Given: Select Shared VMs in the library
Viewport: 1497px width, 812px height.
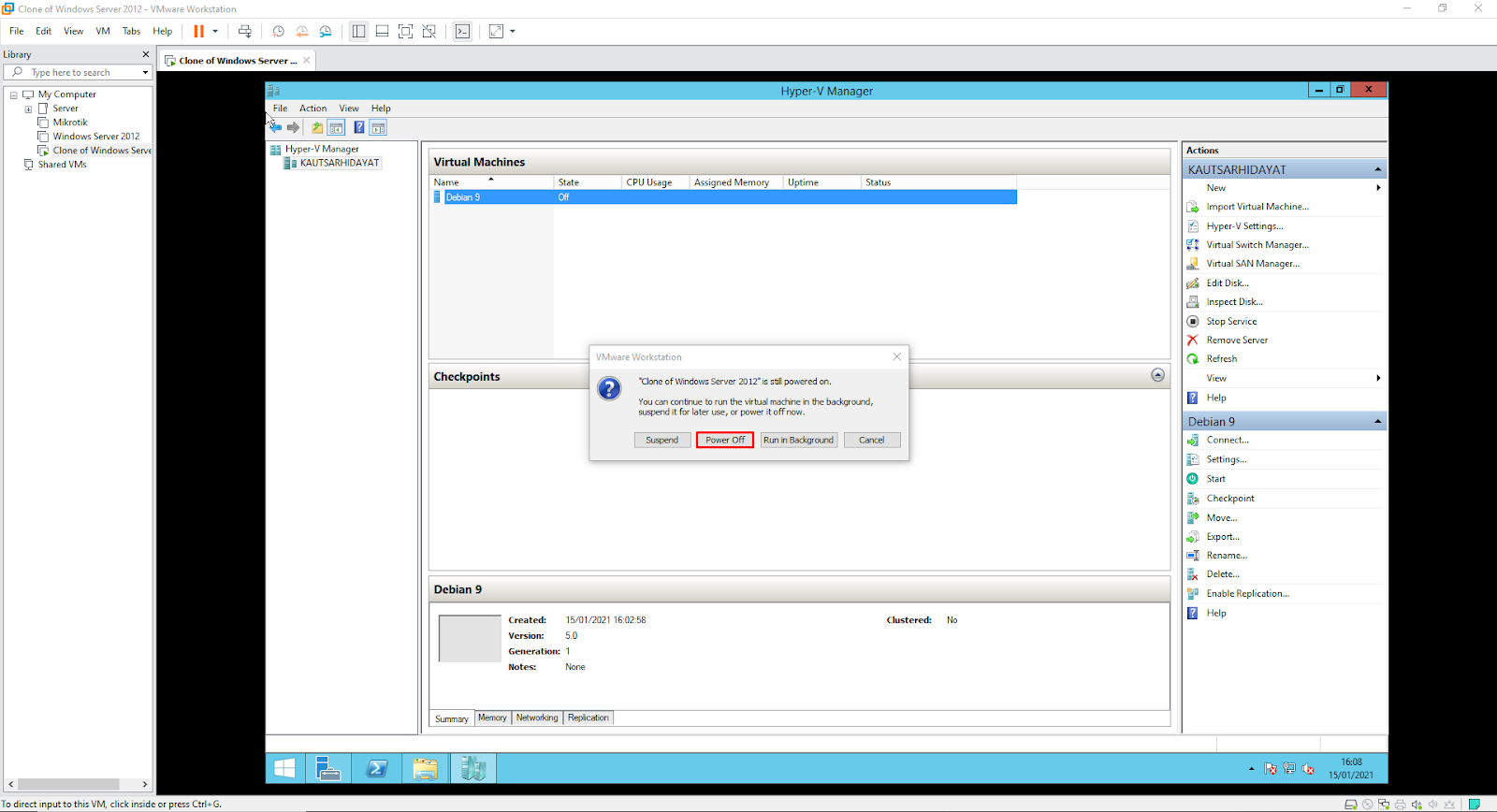Looking at the screenshot, I should pyautogui.click(x=62, y=165).
